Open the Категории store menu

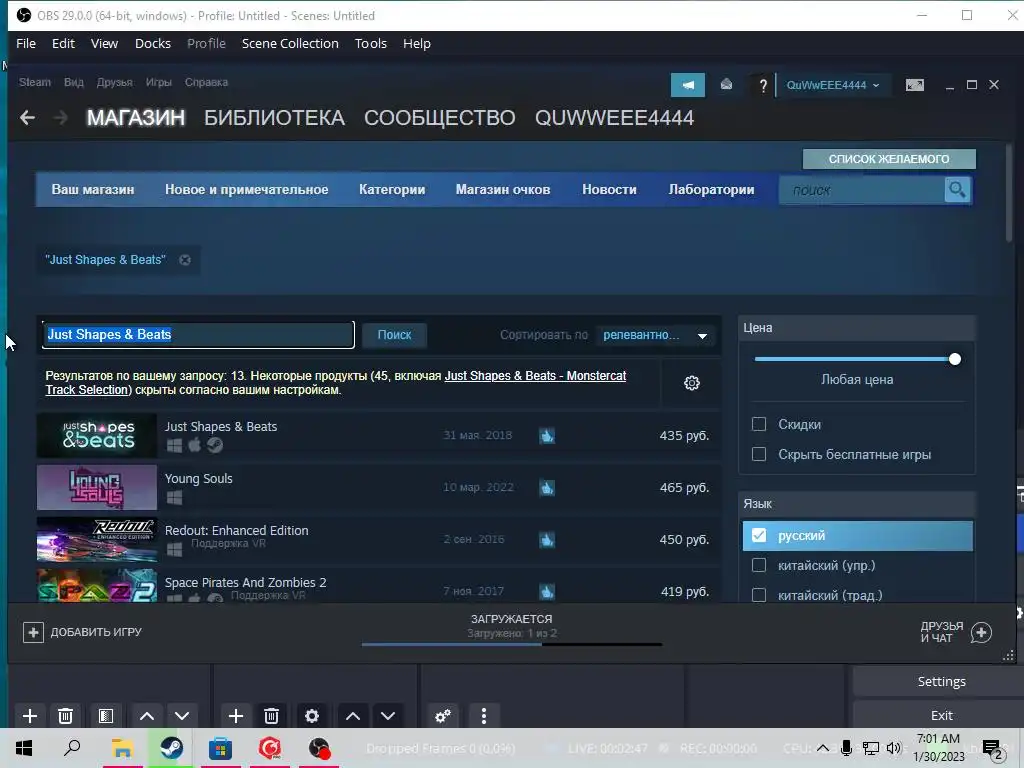[392, 189]
